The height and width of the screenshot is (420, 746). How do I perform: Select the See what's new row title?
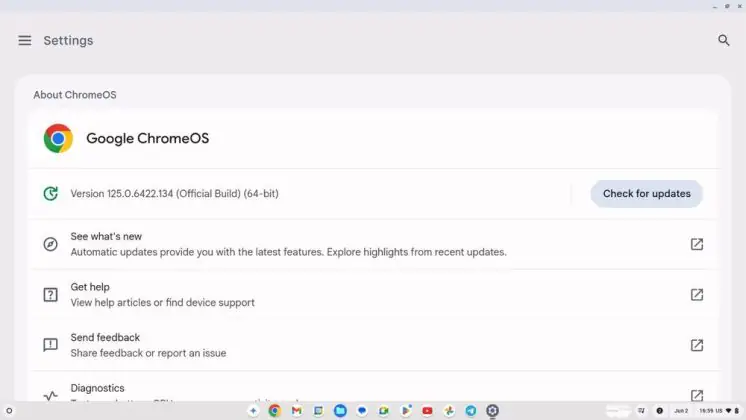click(x=106, y=236)
